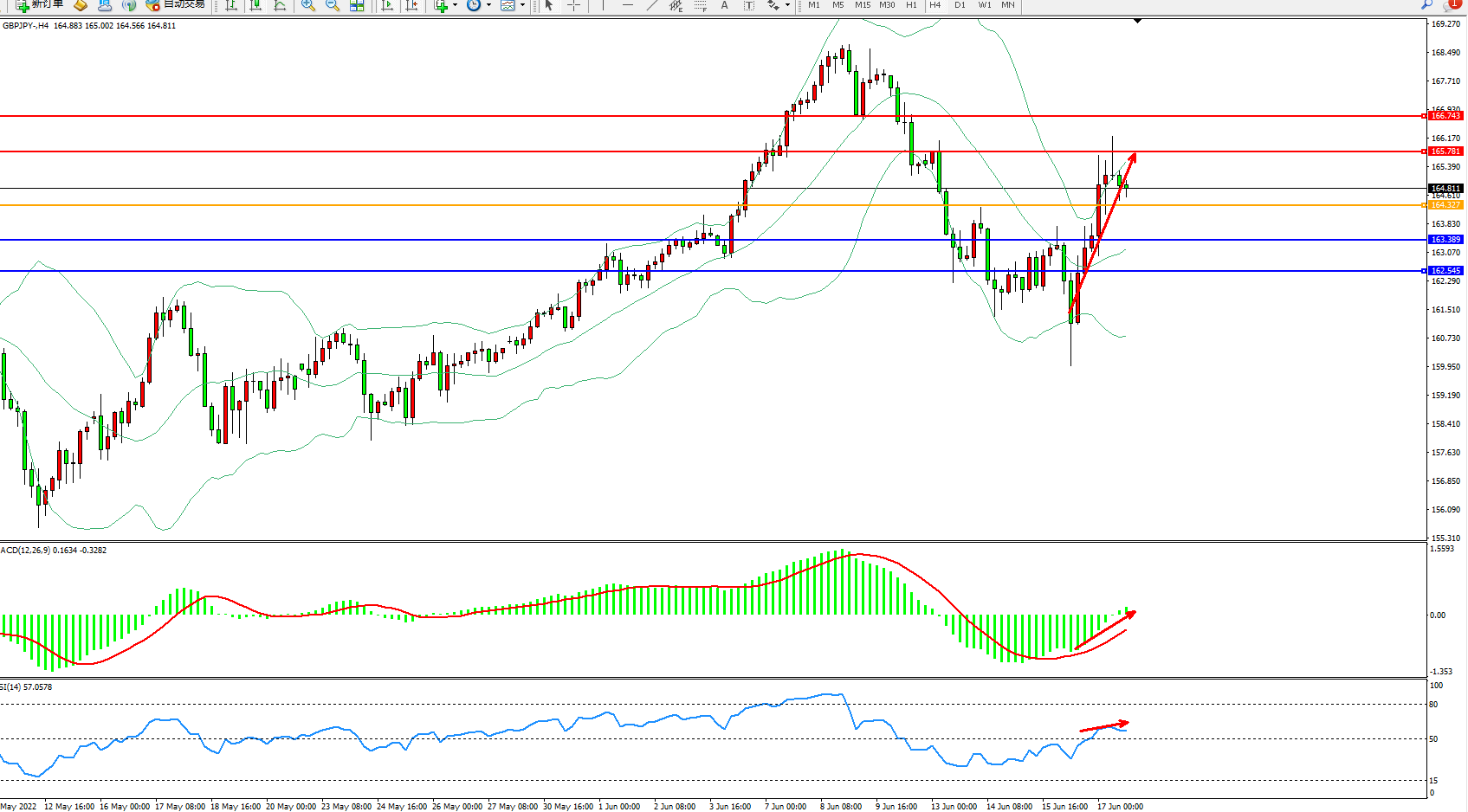
Task: Expand the templates dropdown arrow
Action: click(x=522, y=5)
